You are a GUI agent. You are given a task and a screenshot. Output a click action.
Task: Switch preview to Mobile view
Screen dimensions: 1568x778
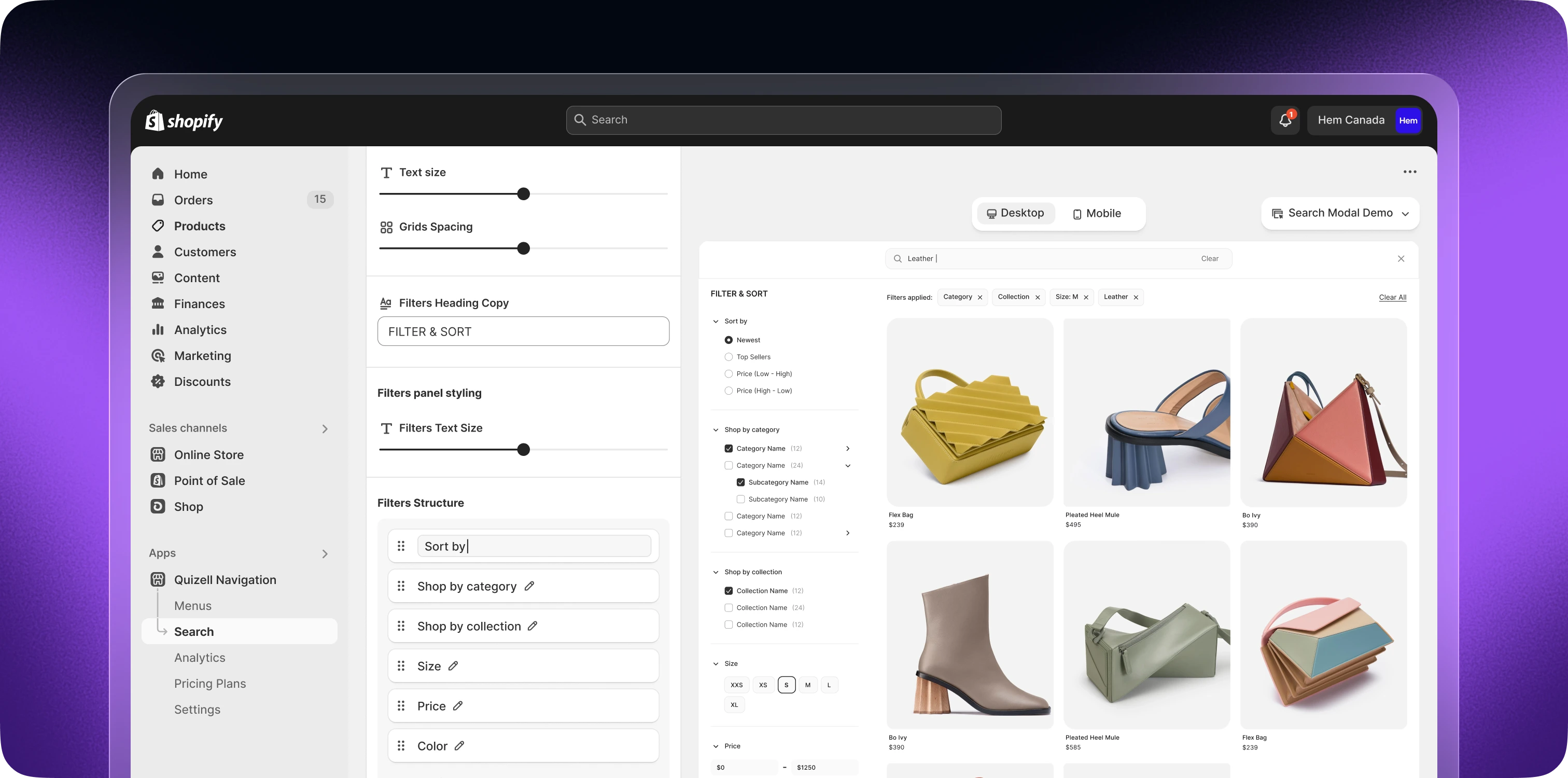point(1097,214)
